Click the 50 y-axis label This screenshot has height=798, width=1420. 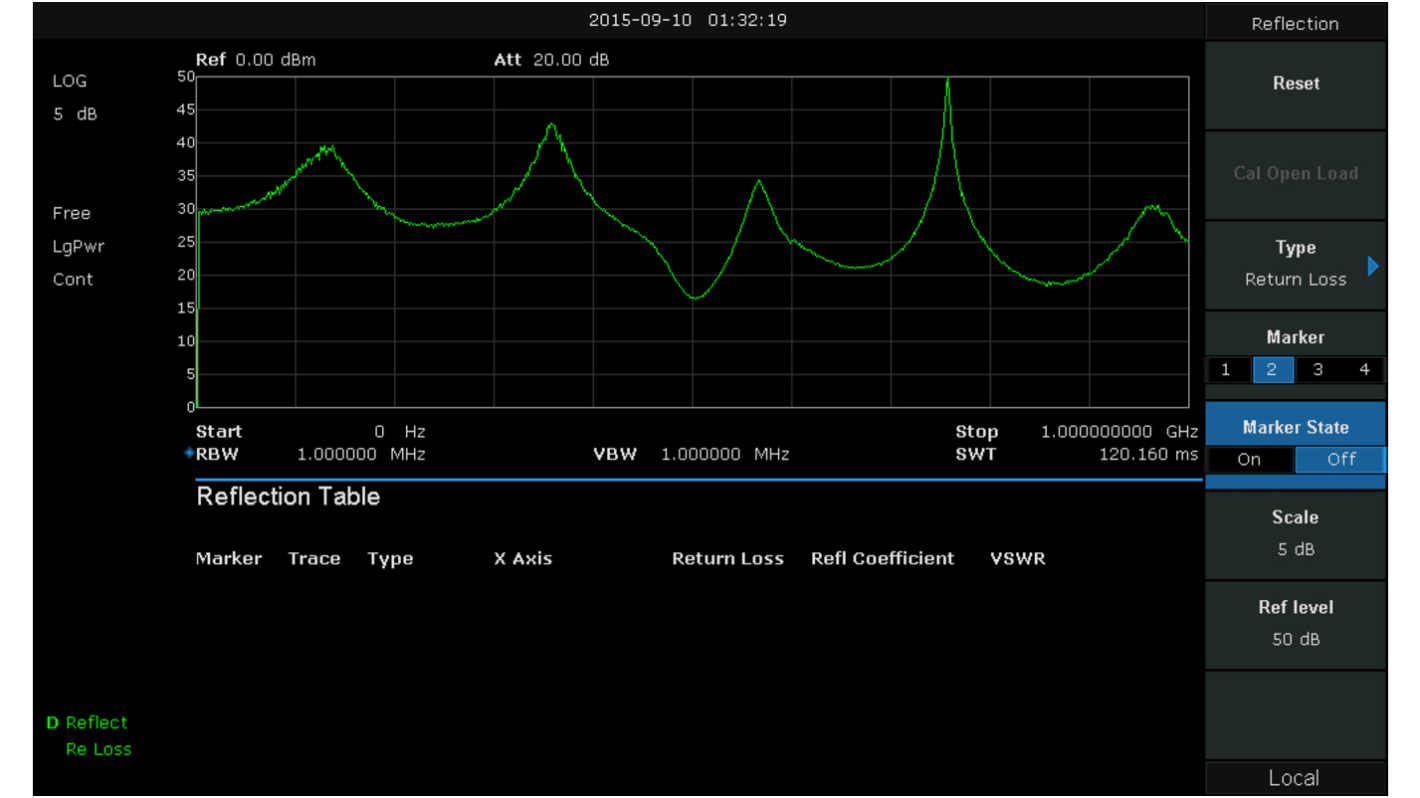(x=186, y=77)
